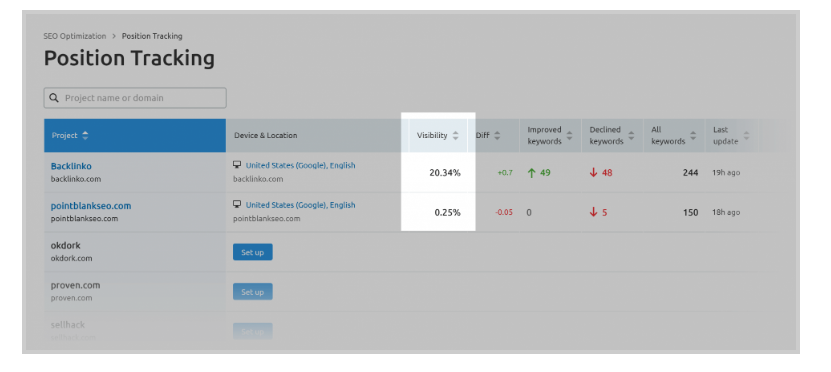The image size is (831, 372).
Task: Click pointblankseo.com domain under device location
Action: click(267, 218)
